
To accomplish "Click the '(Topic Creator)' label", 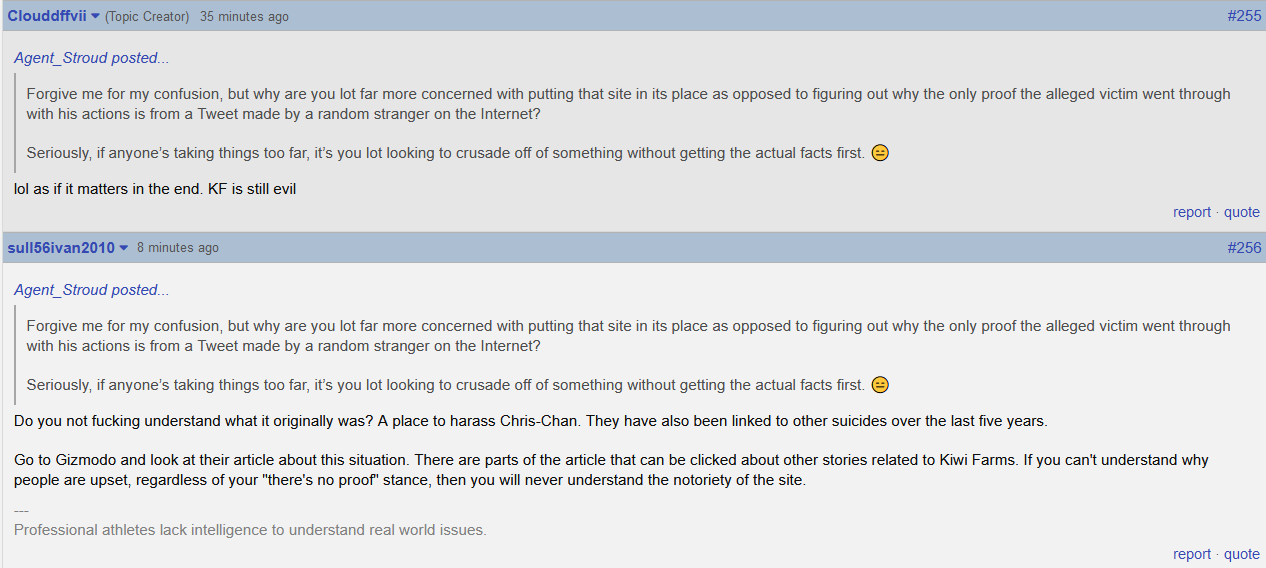I will [x=147, y=17].
